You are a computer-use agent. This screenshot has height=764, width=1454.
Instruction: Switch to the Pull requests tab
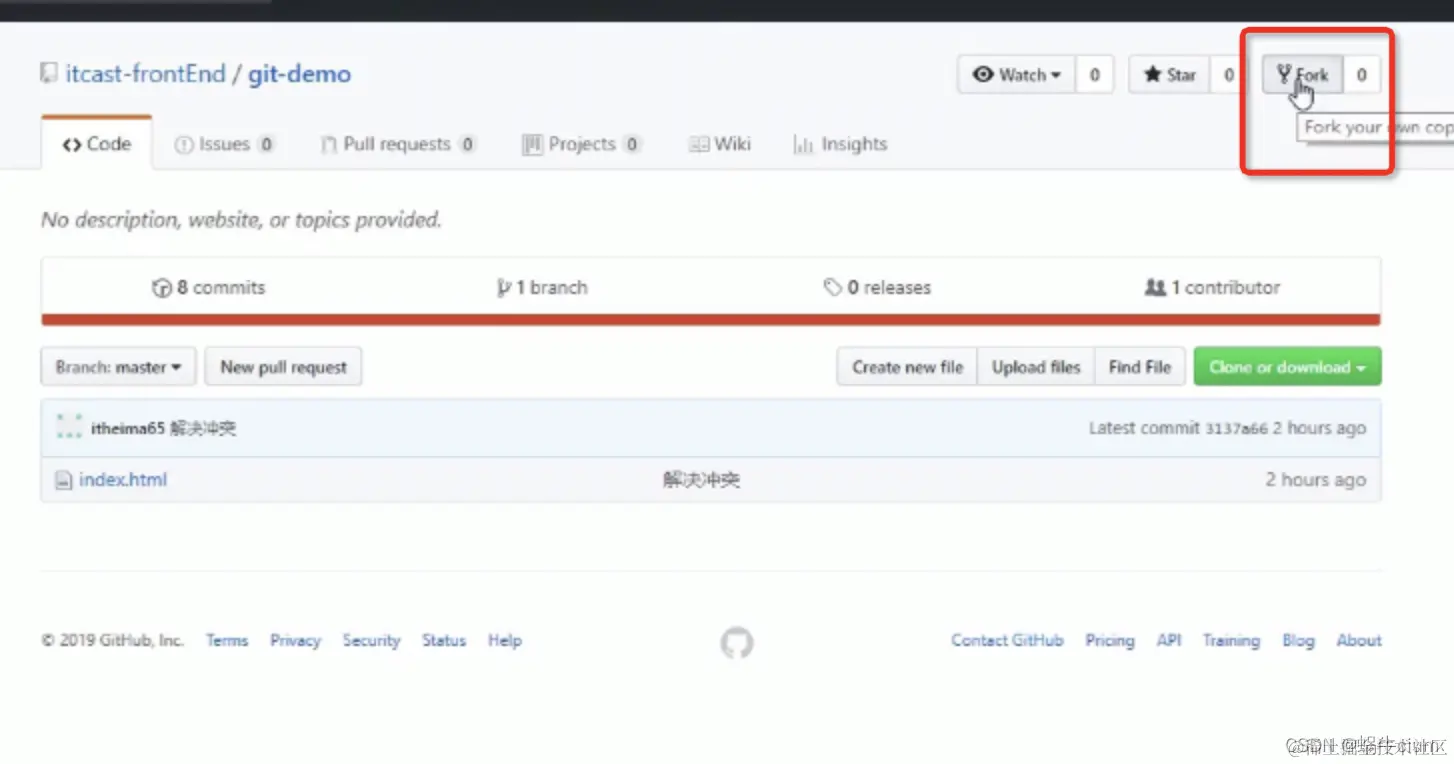397,144
